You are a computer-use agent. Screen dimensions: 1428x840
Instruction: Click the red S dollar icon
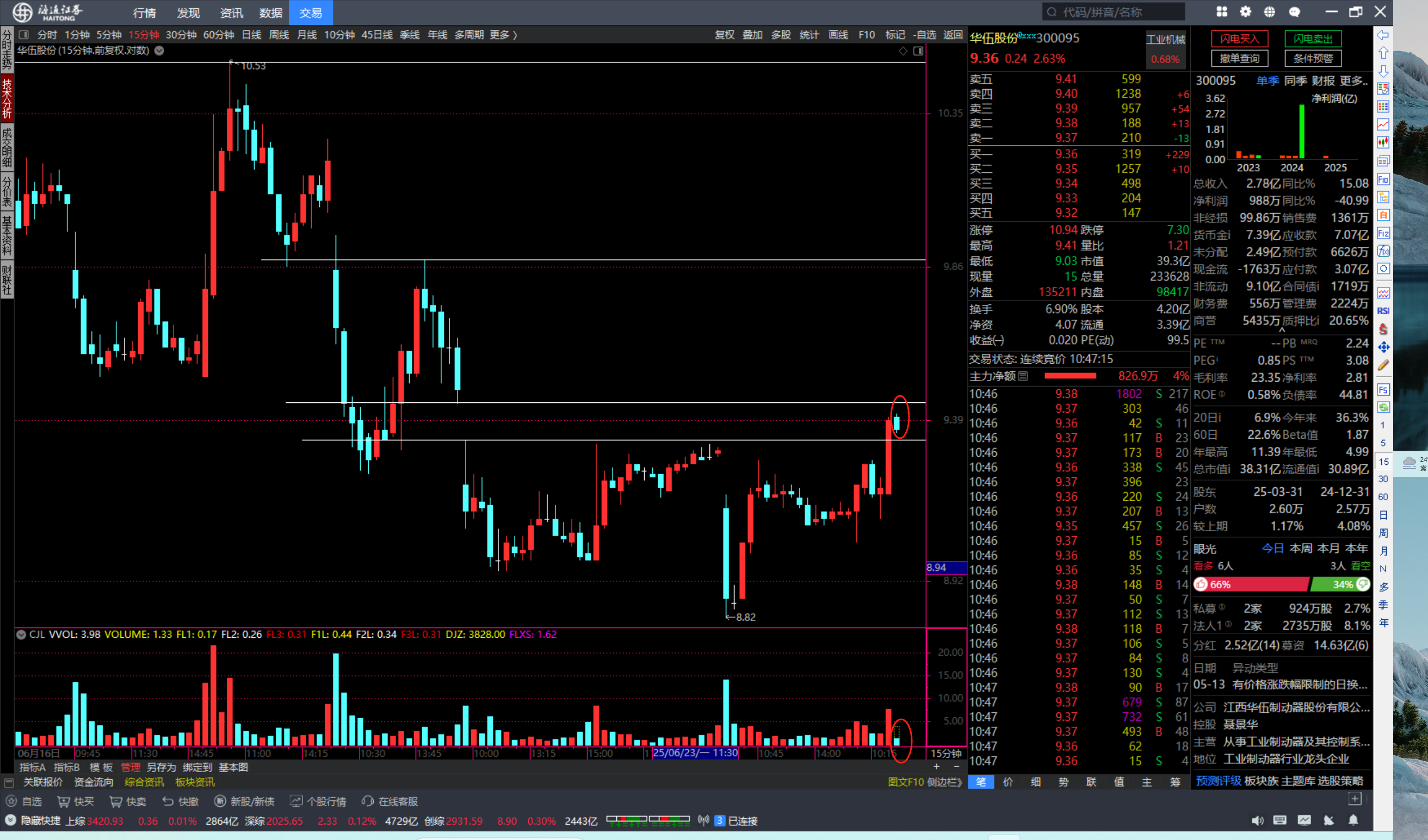1383,329
